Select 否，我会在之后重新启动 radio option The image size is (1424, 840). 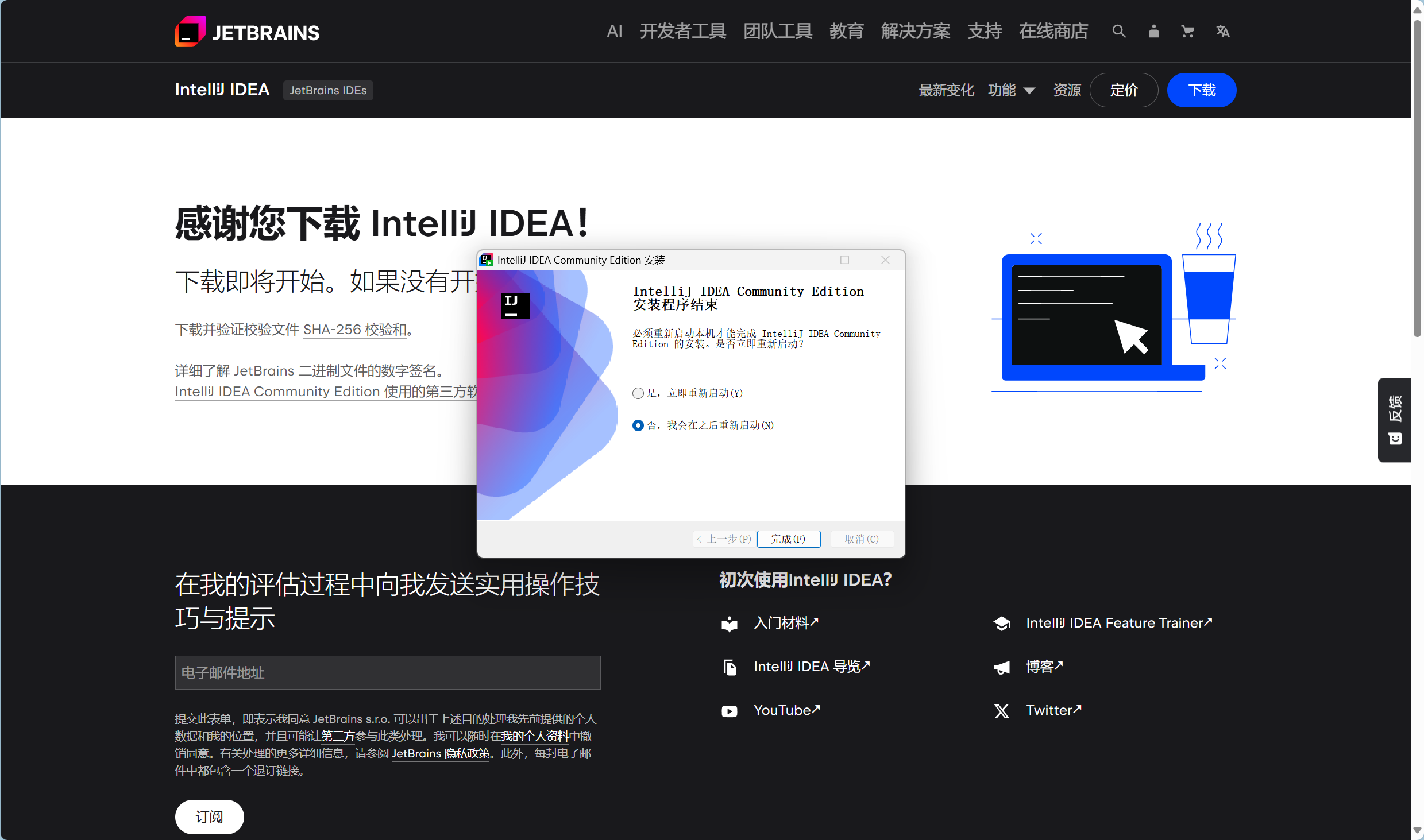[638, 425]
